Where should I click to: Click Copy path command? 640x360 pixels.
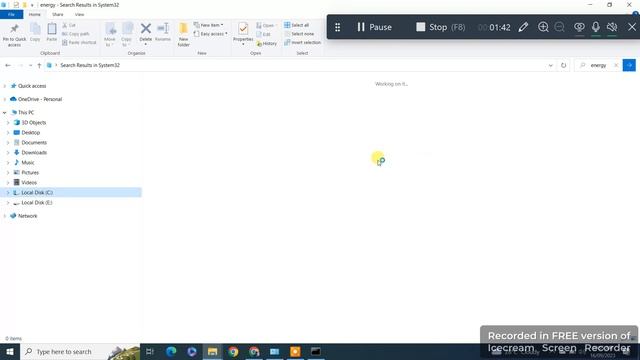pos(76,34)
